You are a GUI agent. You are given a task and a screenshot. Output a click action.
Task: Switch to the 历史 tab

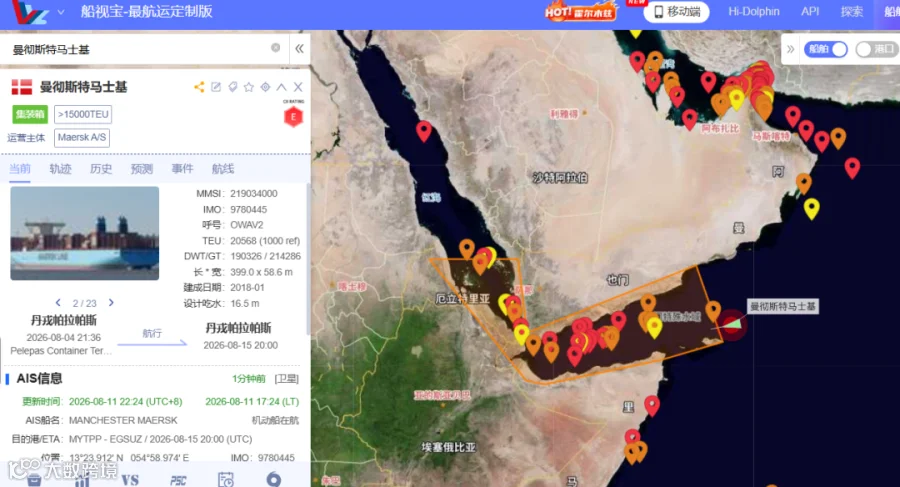click(x=101, y=168)
